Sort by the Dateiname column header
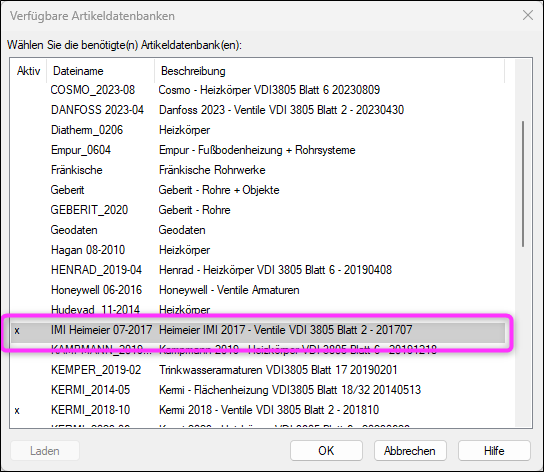 click(x=101, y=71)
